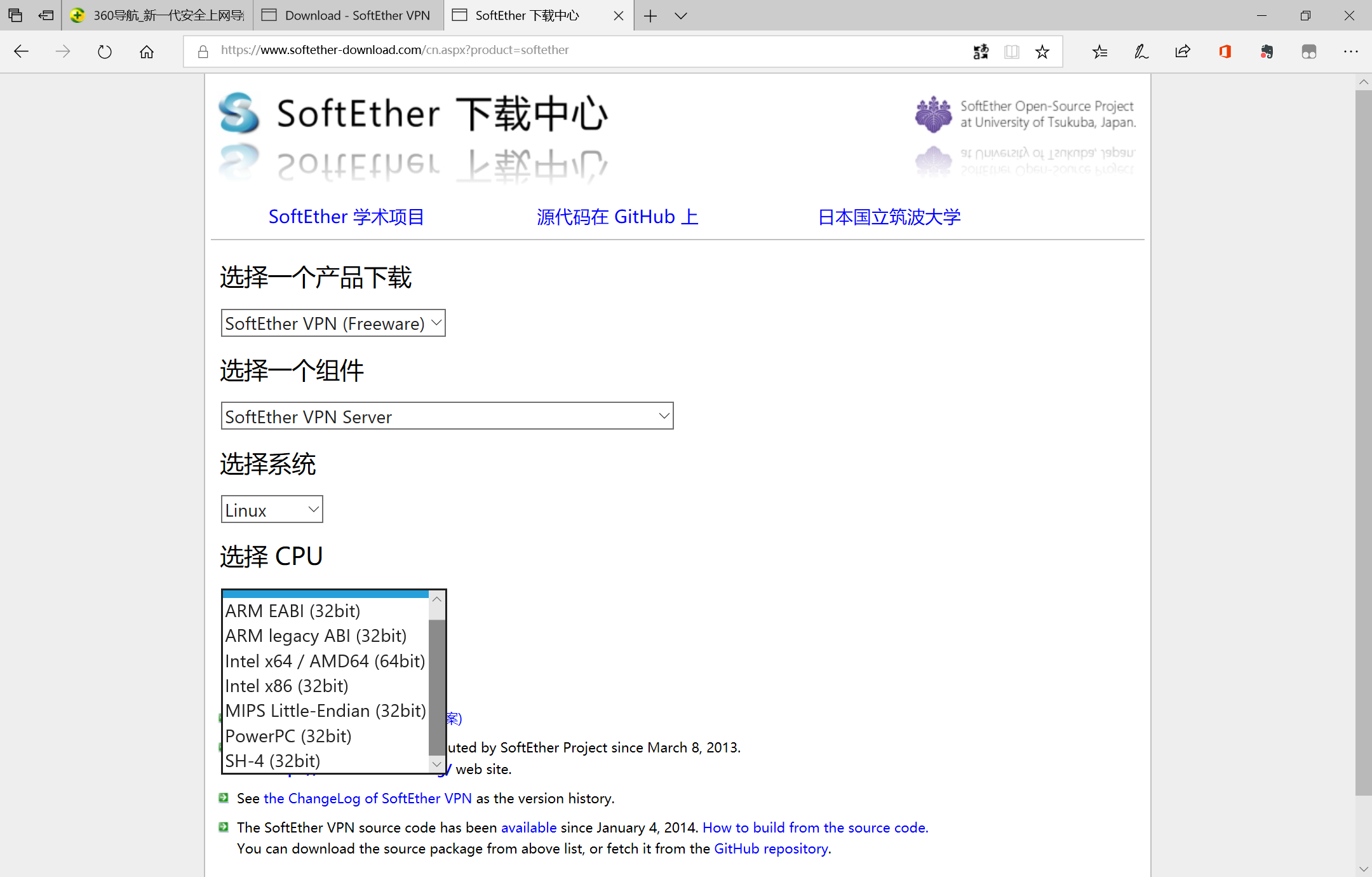Click the CPU list scrollbar thumb

pos(437,686)
